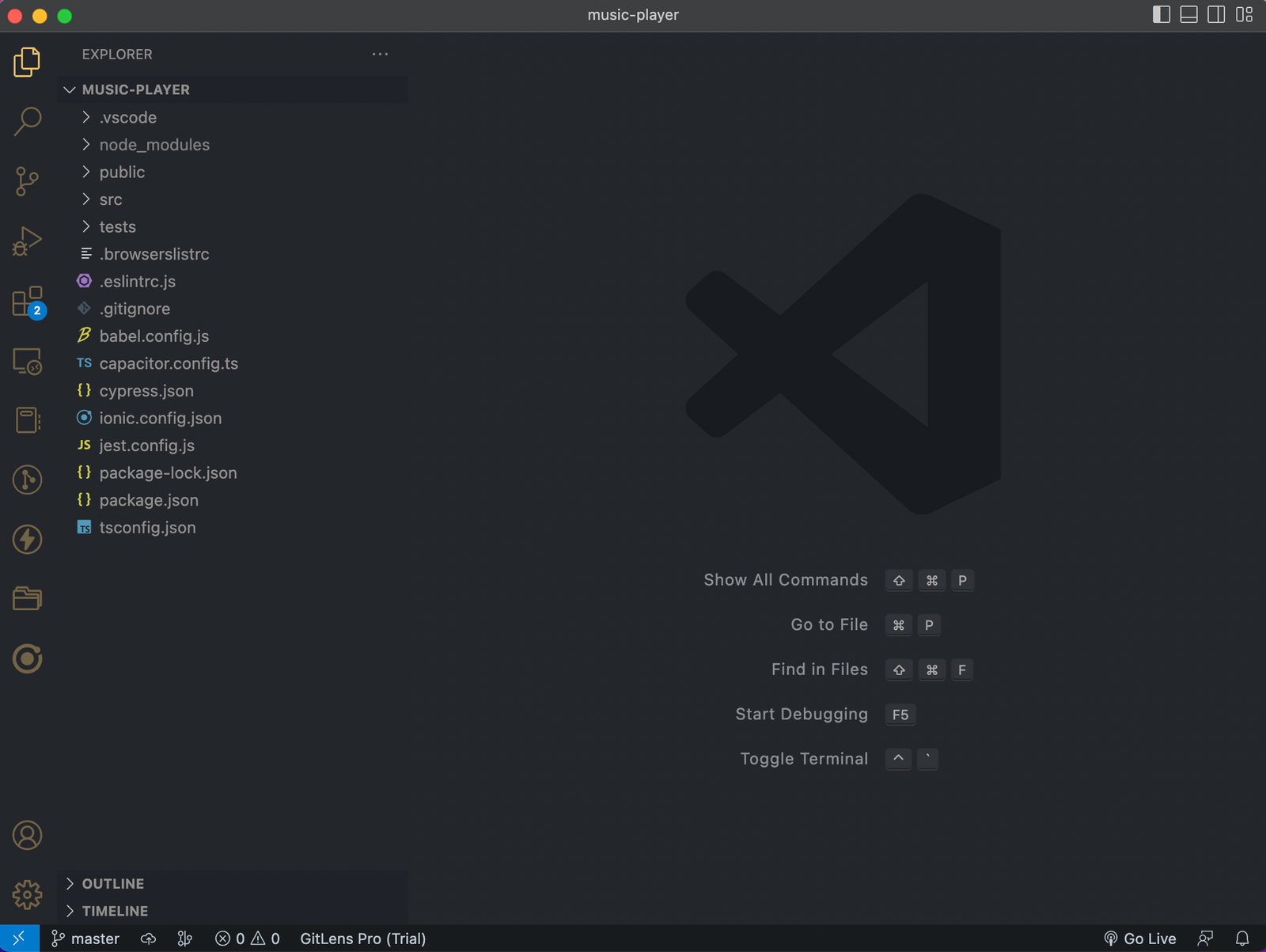The height and width of the screenshot is (952, 1266).
Task: Open capacitor.config.ts file
Action: 233,363
